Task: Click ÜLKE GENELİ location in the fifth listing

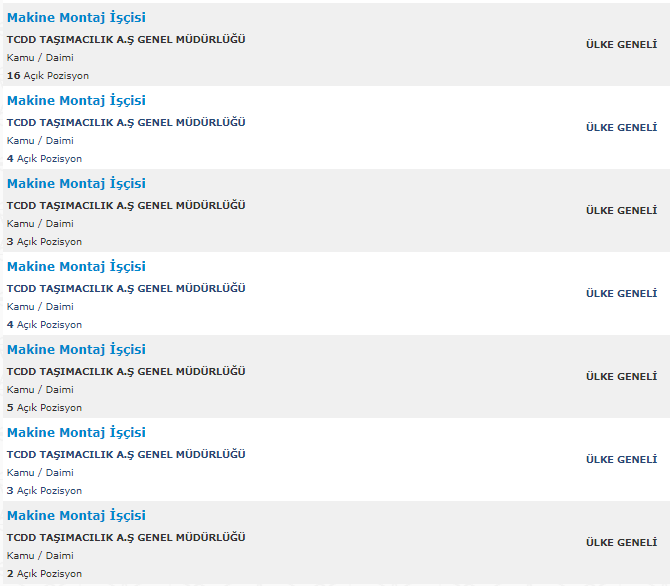Action: pyautogui.click(x=621, y=376)
